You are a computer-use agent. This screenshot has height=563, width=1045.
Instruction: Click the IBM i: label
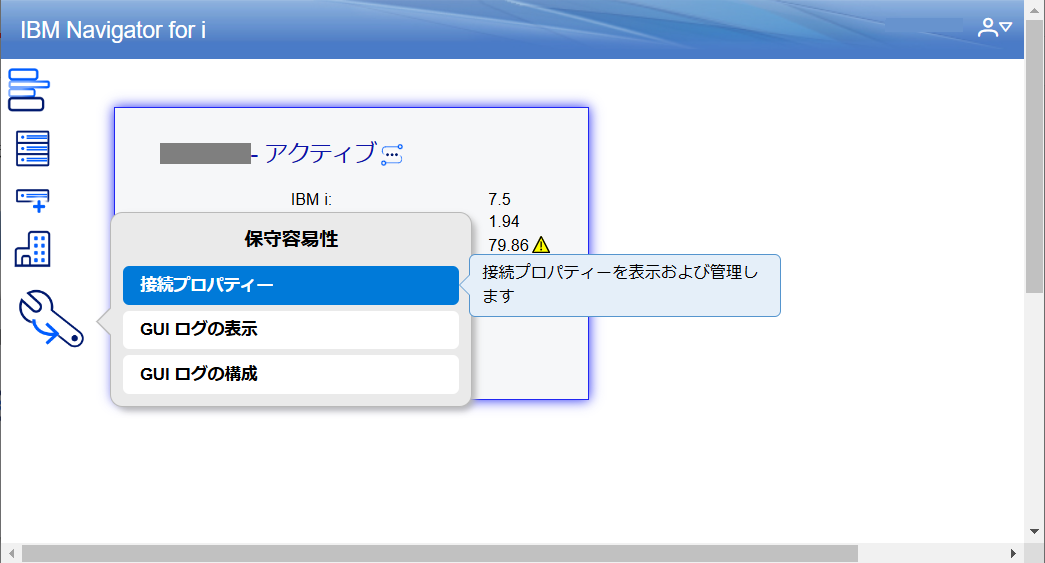pyautogui.click(x=311, y=199)
